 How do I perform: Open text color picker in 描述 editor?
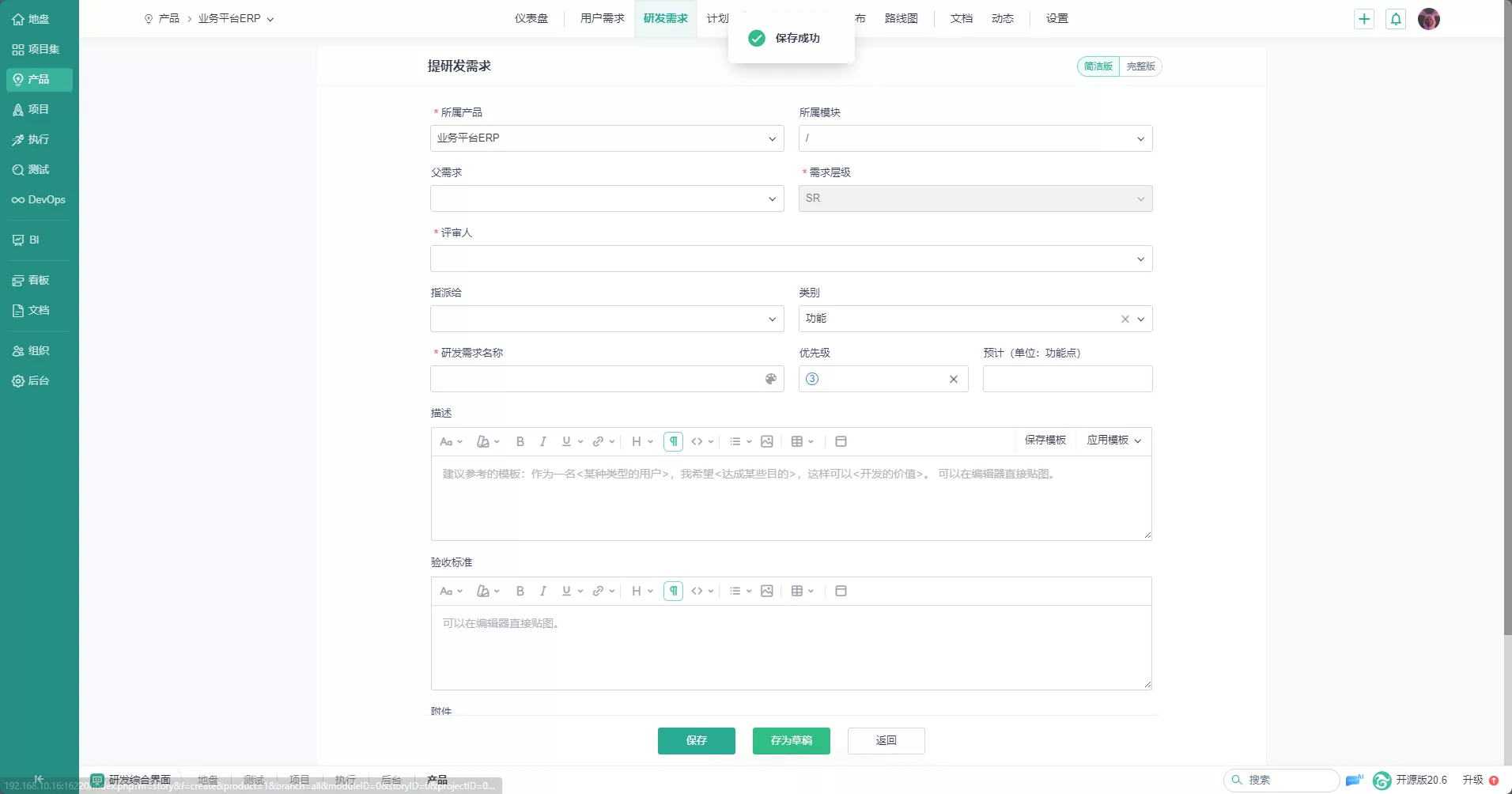click(x=488, y=441)
